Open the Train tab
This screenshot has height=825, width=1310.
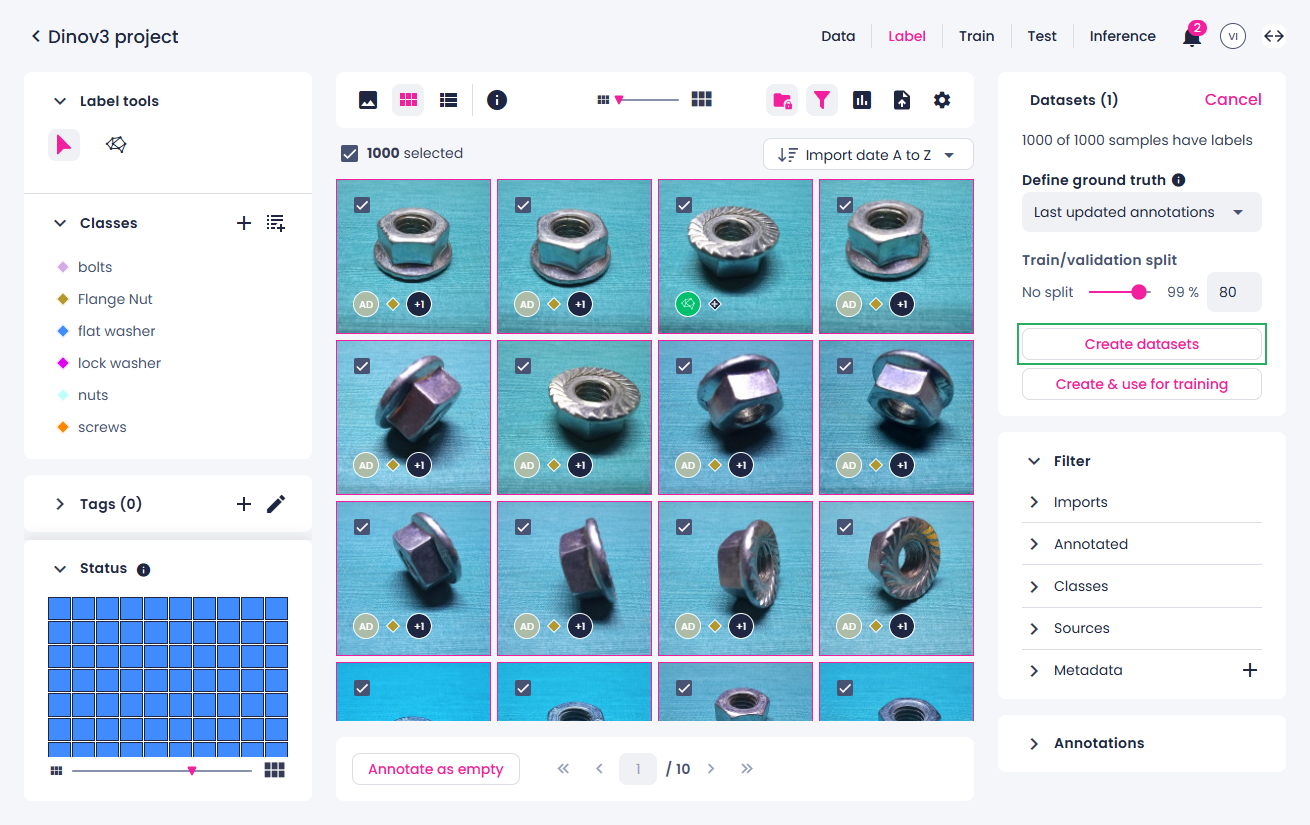coord(976,36)
